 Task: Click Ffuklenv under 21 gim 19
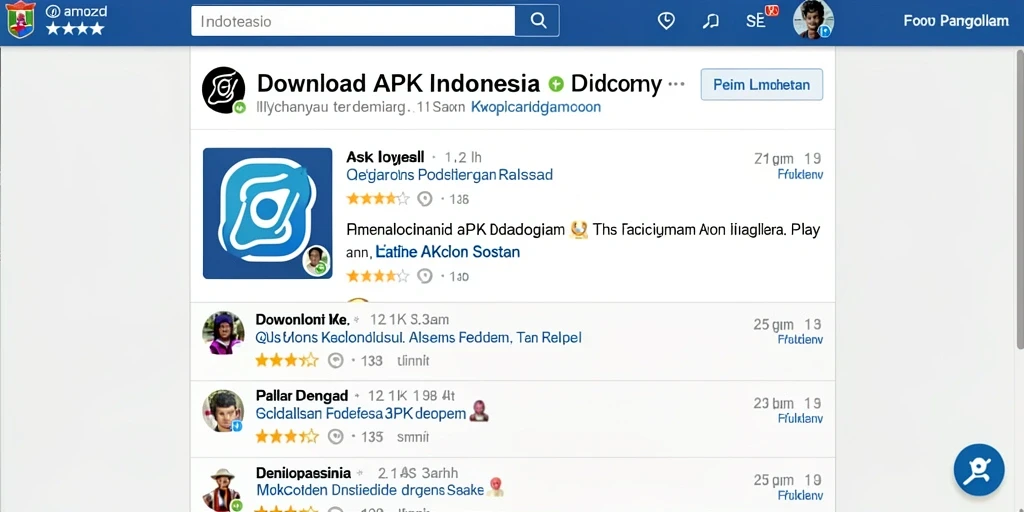click(800, 175)
